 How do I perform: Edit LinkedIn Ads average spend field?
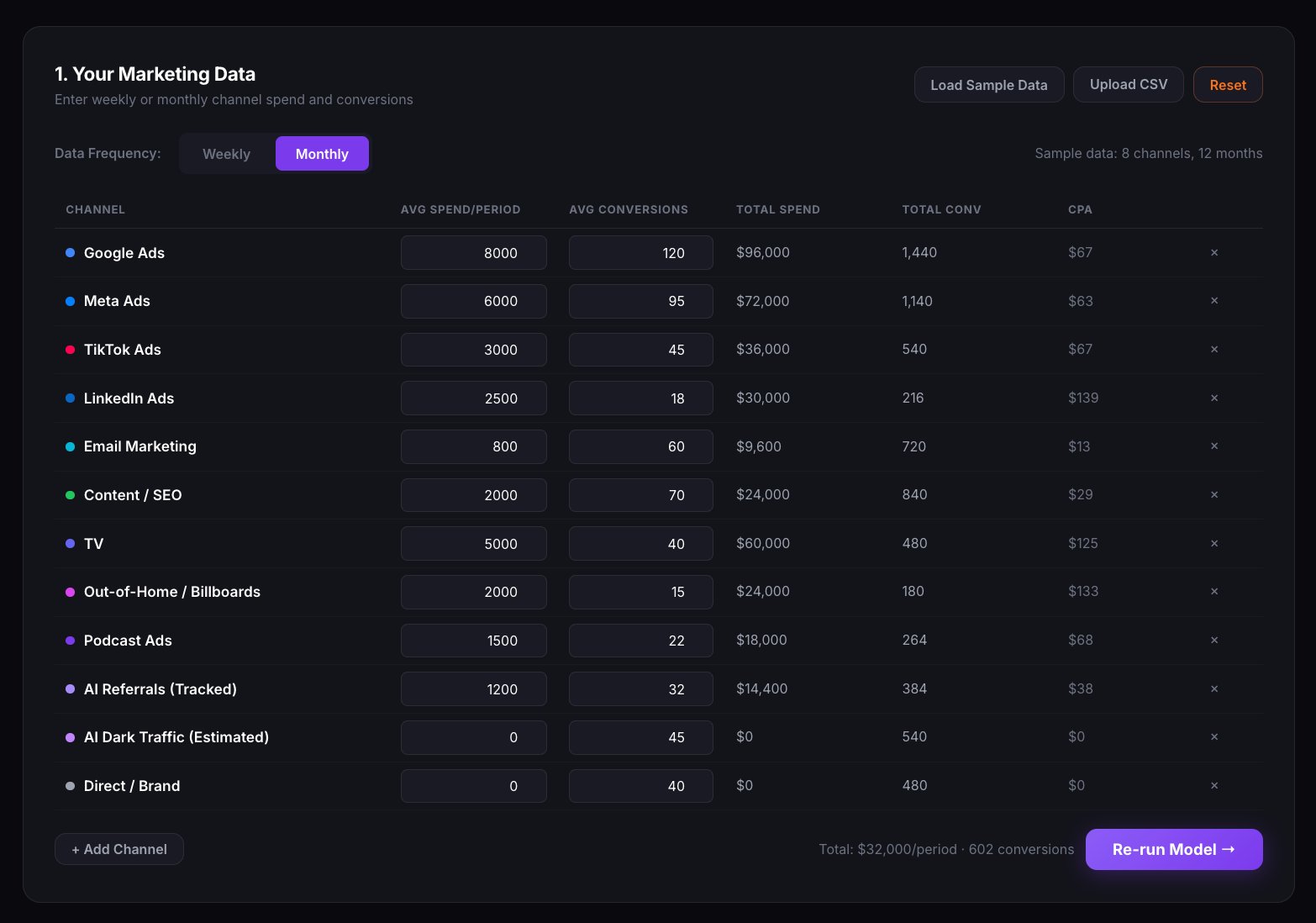click(474, 398)
